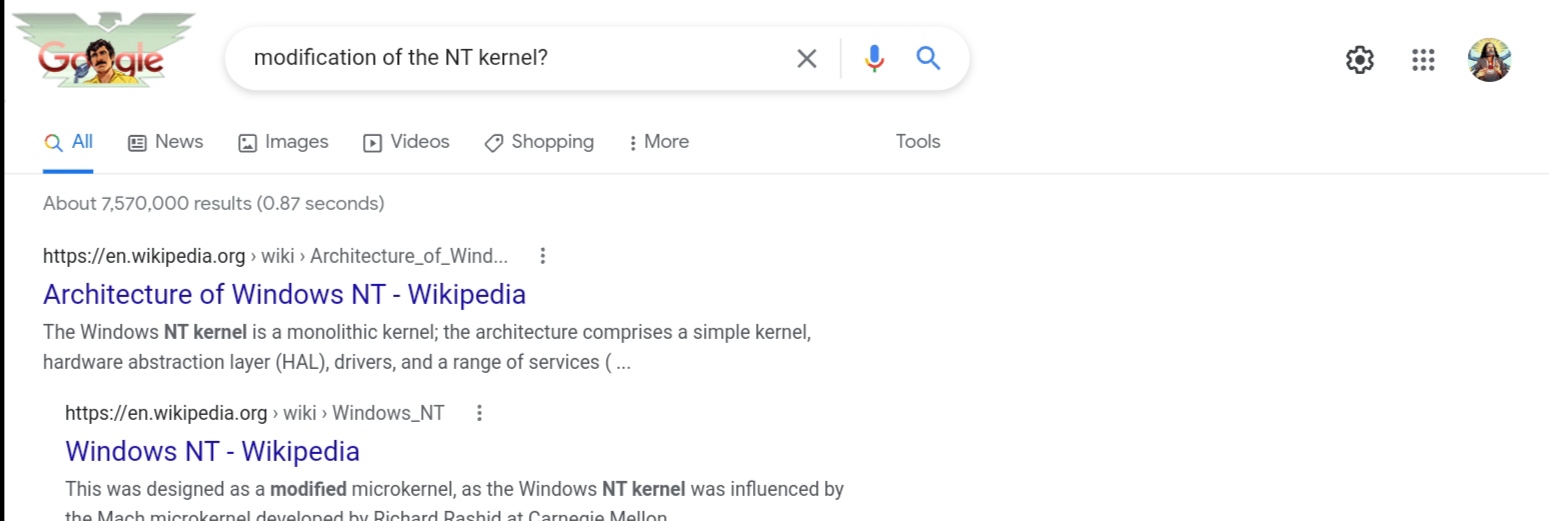Select the All results tab
The height and width of the screenshot is (521, 1549).
pyautogui.click(x=69, y=142)
